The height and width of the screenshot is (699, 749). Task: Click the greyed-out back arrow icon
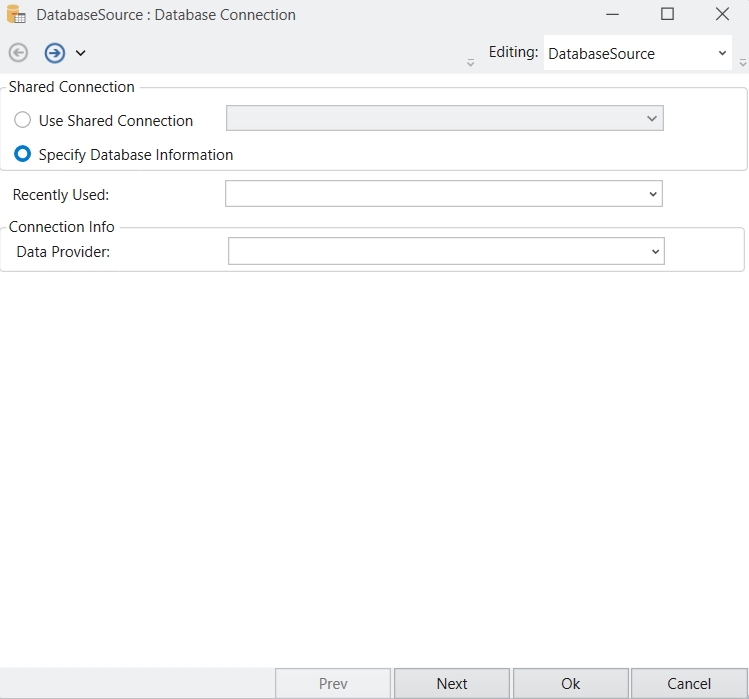pyautogui.click(x=18, y=53)
